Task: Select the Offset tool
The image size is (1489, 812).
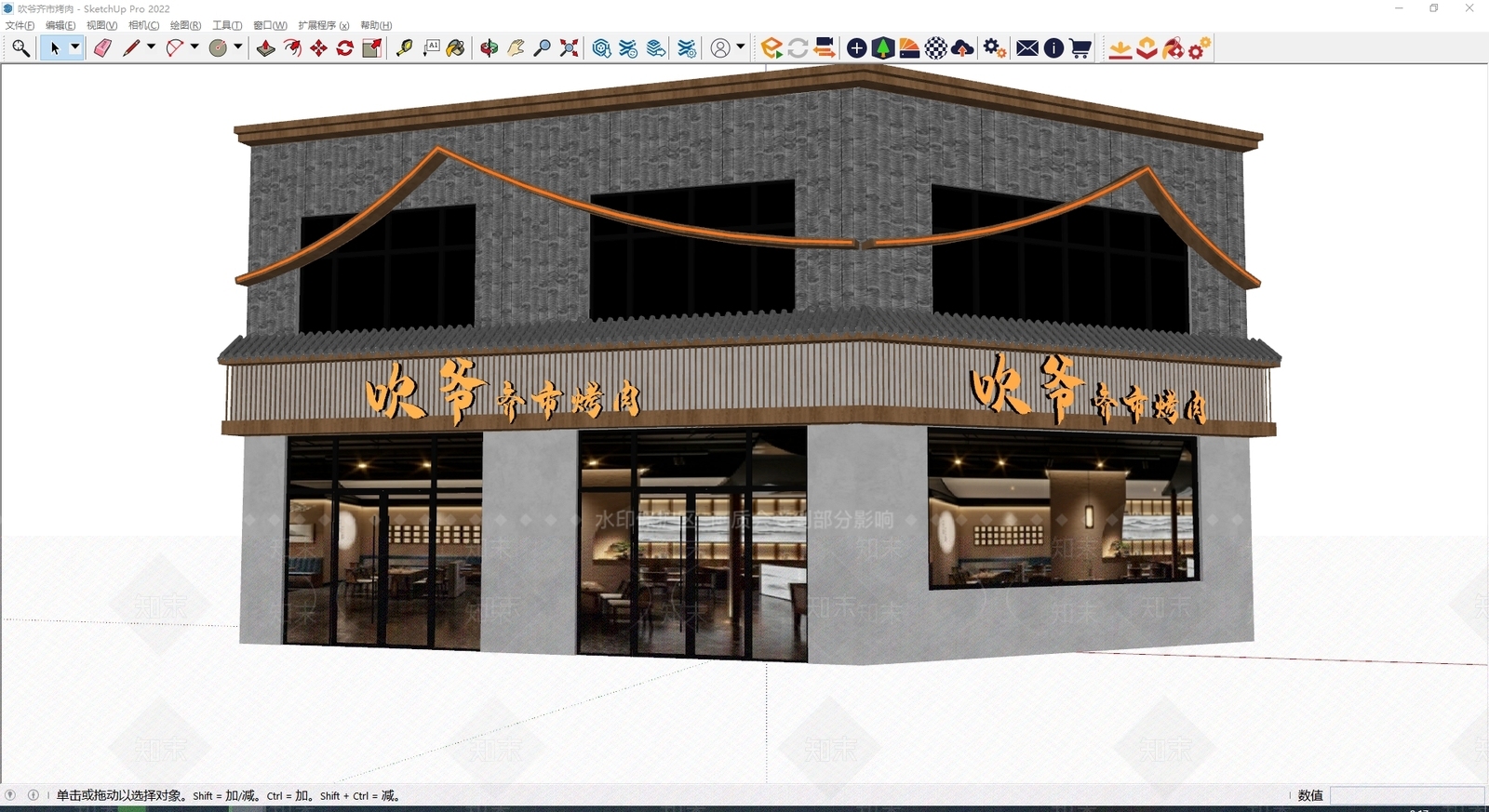Action: [x=292, y=48]
